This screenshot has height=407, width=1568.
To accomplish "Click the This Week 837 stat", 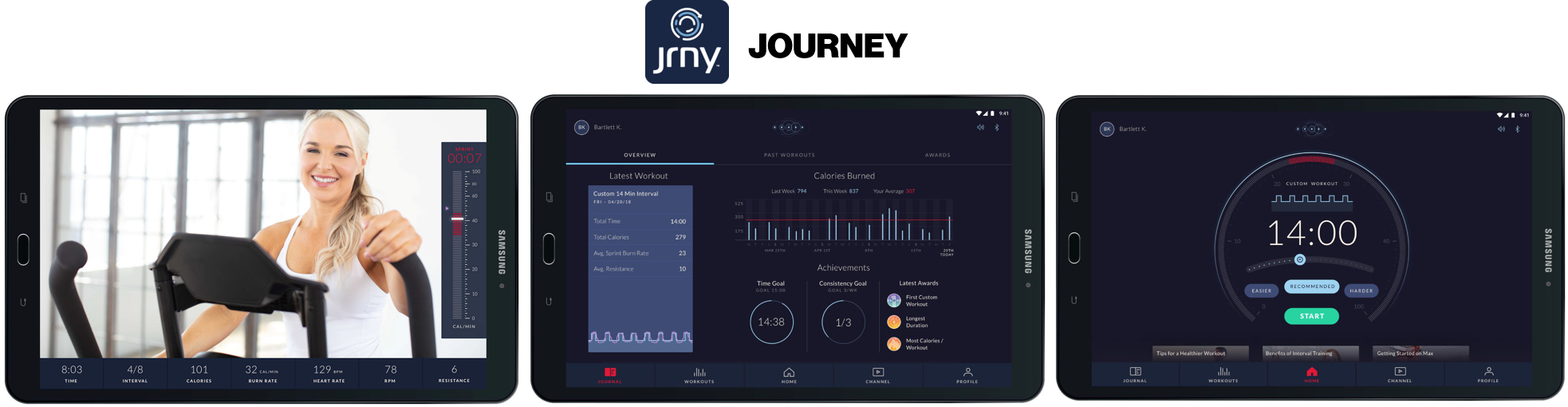I will (x=841, y=191).
